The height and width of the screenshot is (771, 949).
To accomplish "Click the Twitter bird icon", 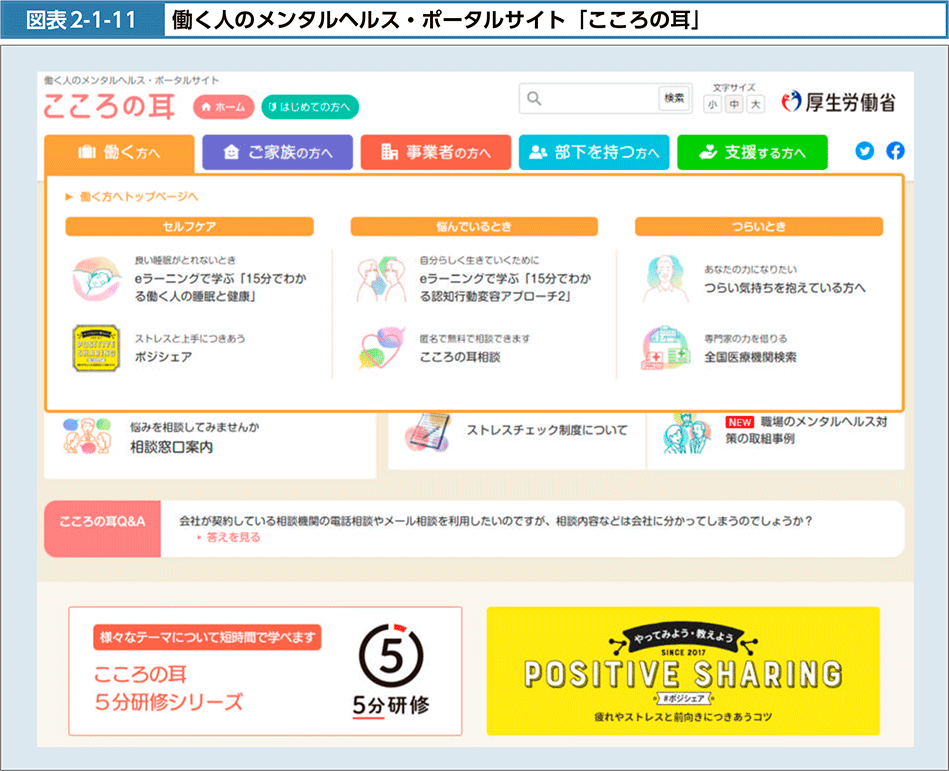I will pos(865,151).
